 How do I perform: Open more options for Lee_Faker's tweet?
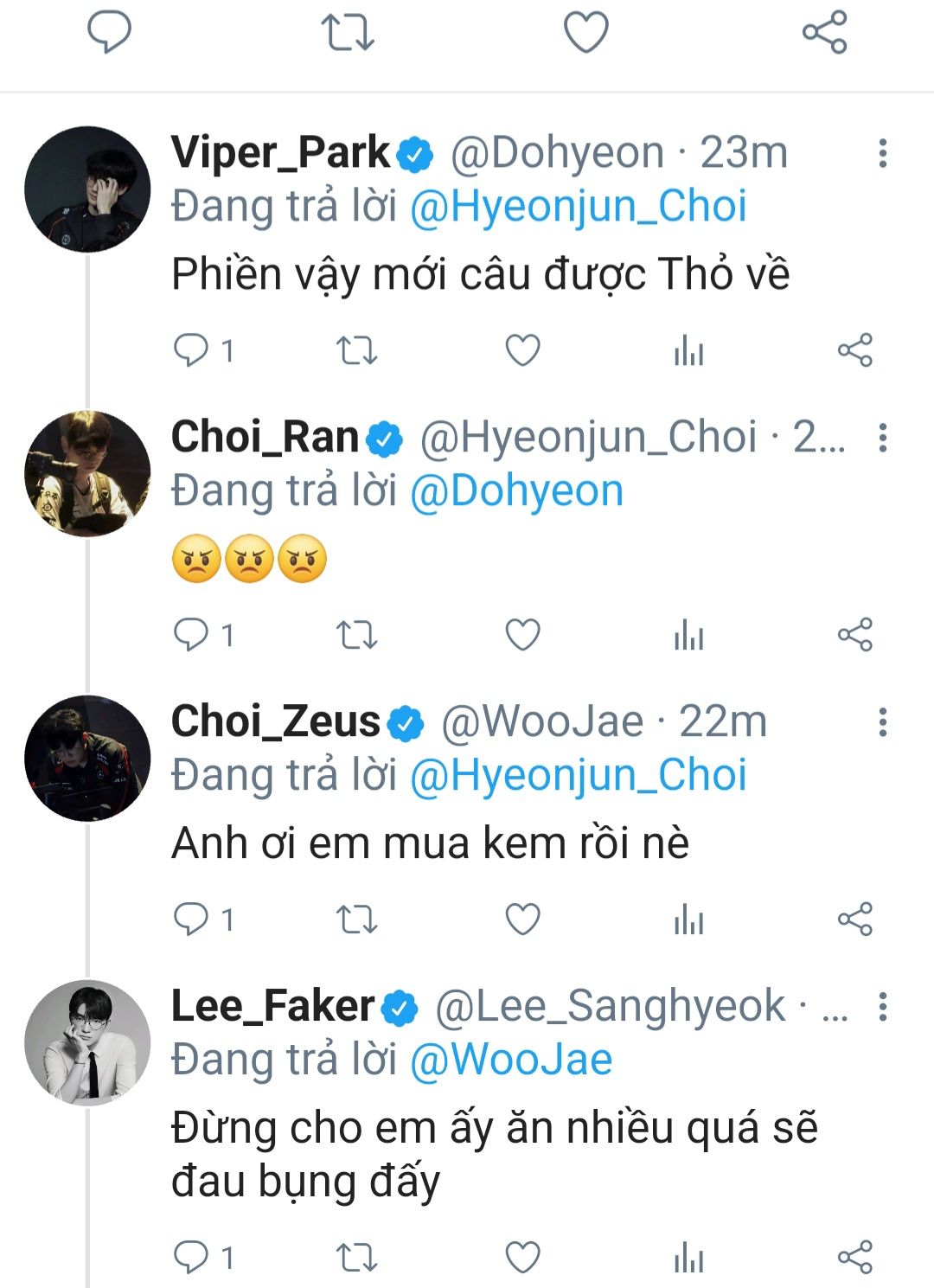click(x=882, y=1007)
